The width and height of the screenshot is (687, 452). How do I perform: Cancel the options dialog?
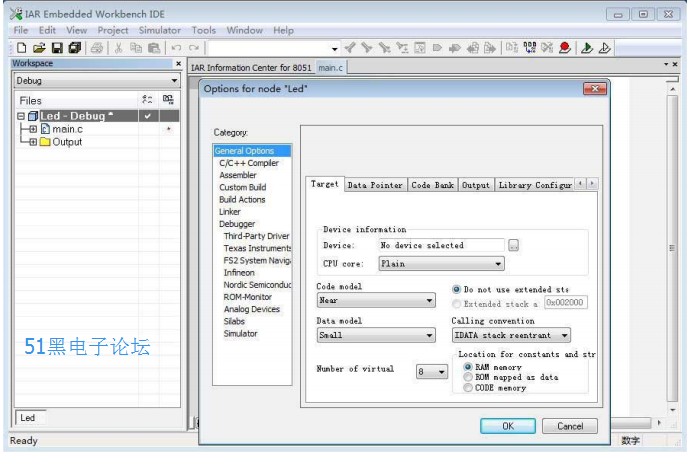coord(570,426)
